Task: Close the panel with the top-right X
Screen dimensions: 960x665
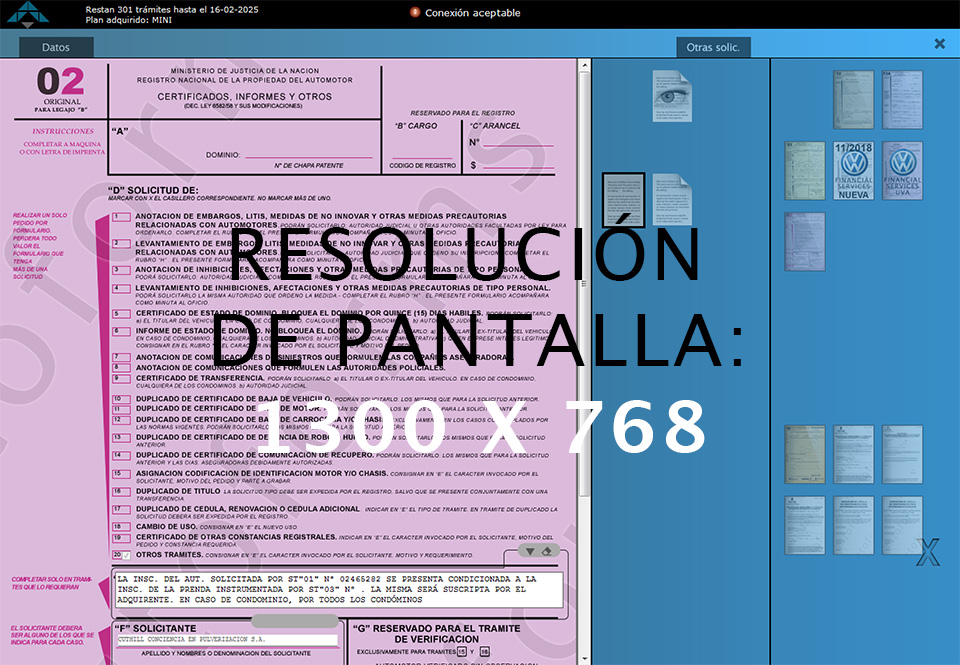Action: pos(939,44)
